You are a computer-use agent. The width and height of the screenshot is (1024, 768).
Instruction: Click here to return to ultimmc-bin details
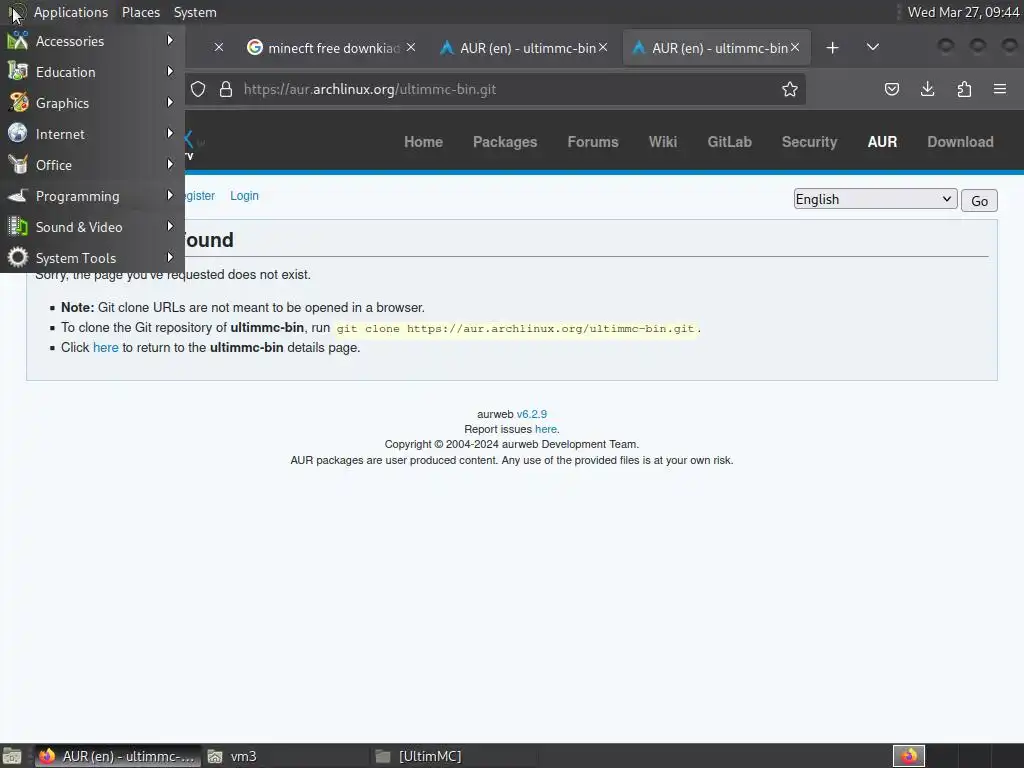[x=106, y=347]
